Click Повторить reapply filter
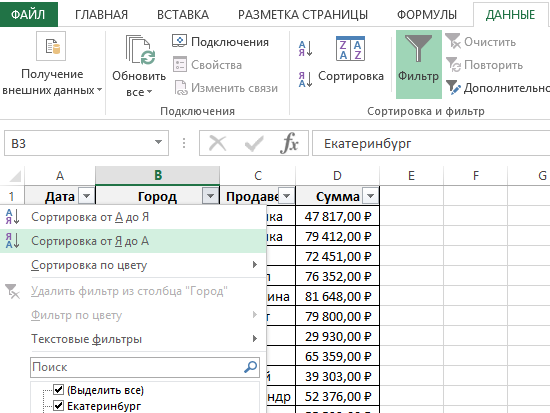The width and height of the screenshot is (550, 413). tap(484, 65)
